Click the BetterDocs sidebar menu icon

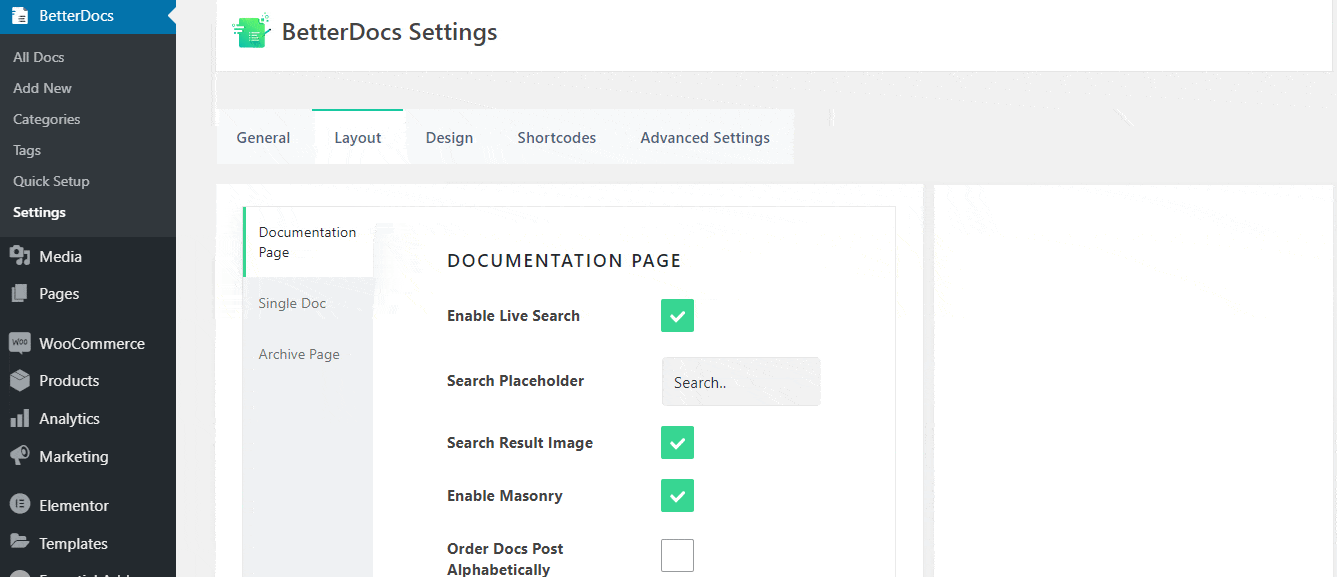(x=20, y=16)
